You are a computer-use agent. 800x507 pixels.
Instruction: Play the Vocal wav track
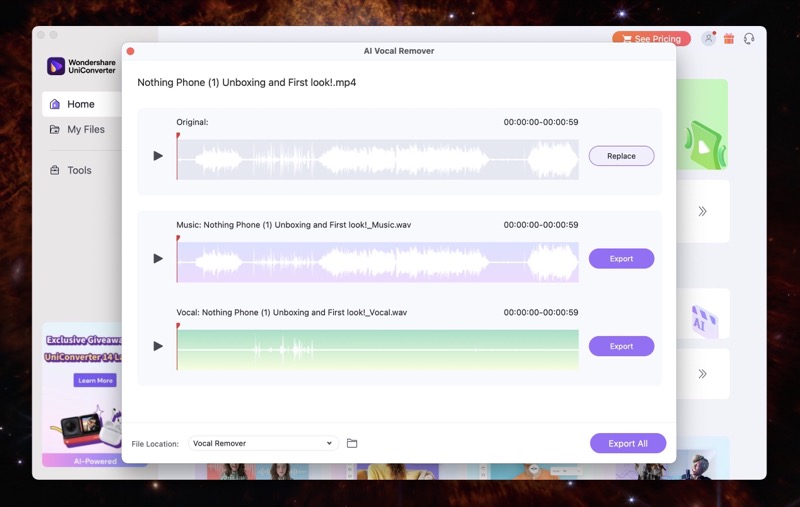pyautogui.click(x=158, y=346)
